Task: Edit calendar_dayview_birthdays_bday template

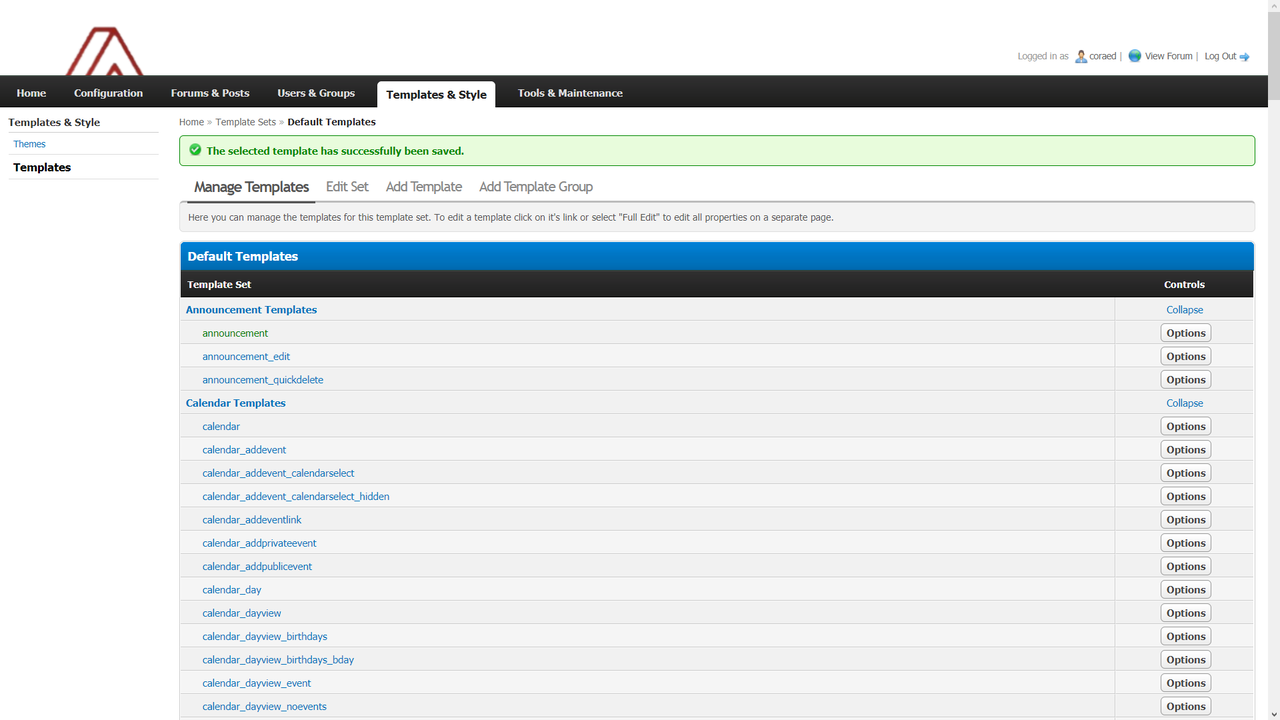Action: click(x=278, y=660)
